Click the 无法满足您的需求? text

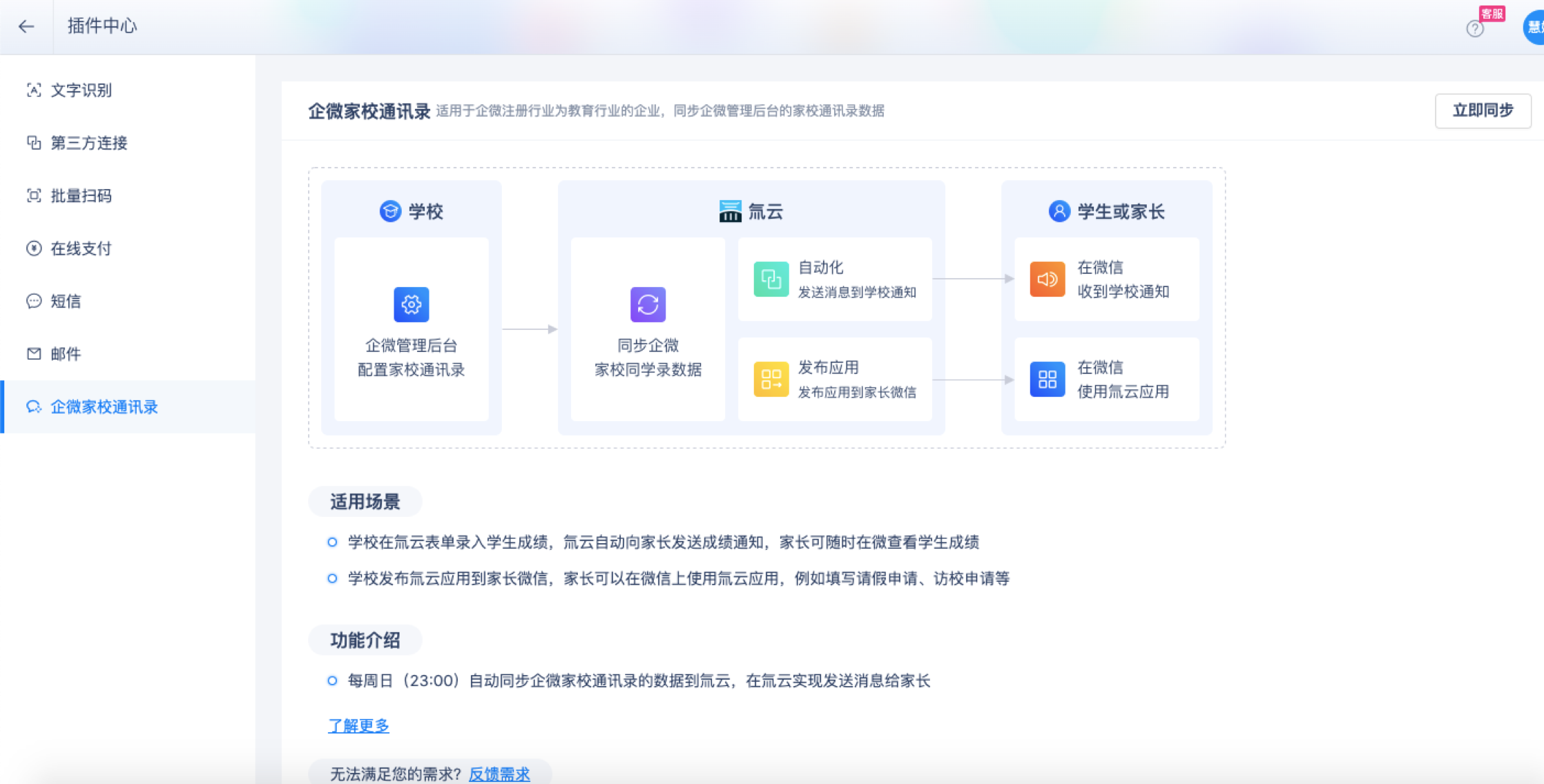click(396, 774)
